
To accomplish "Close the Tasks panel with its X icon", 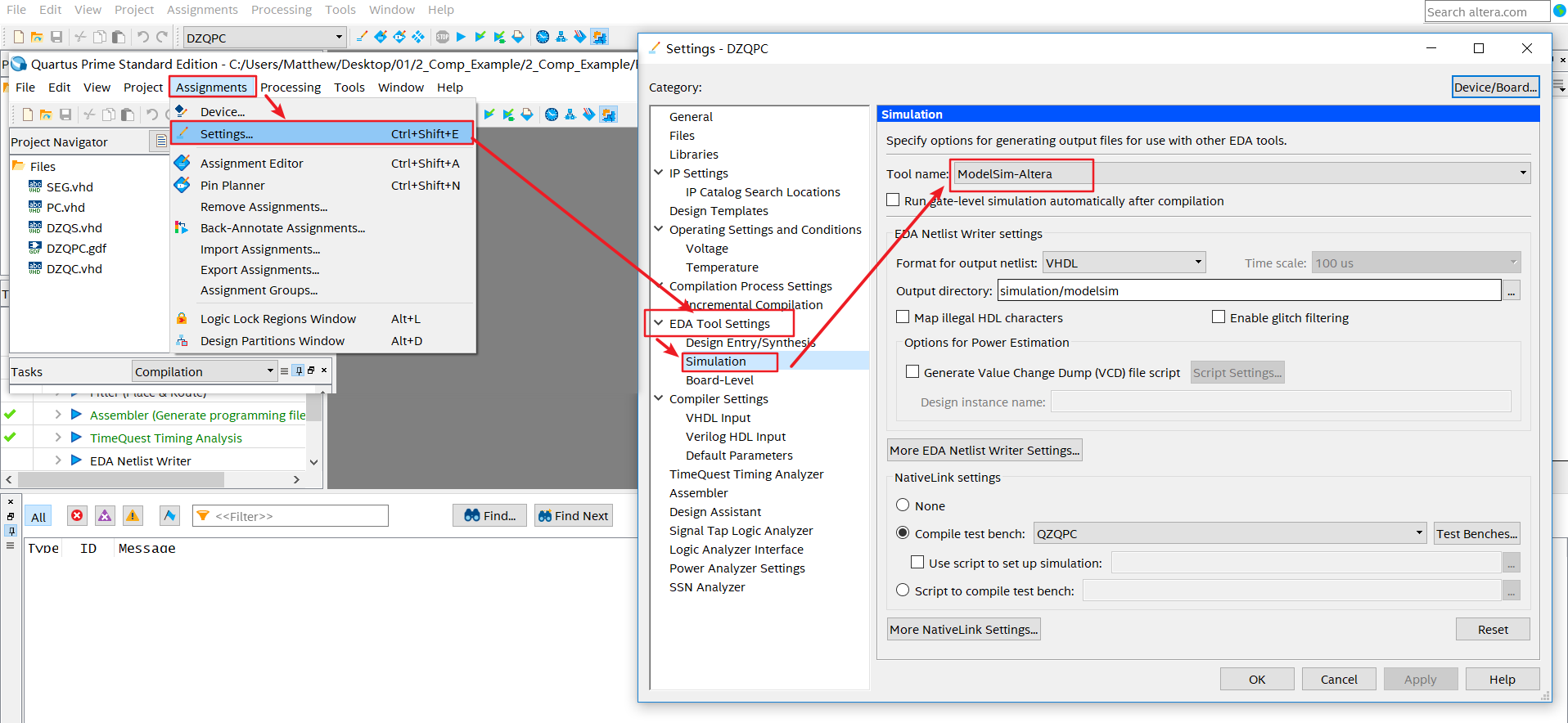I will (x=324, y=370).
